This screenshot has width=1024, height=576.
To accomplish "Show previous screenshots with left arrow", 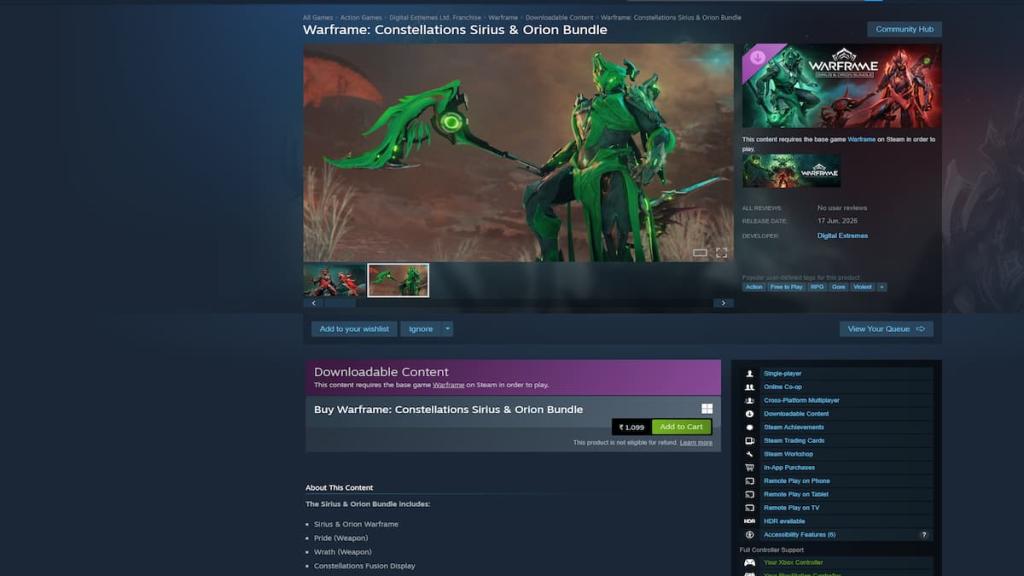I will coord(313,303).
